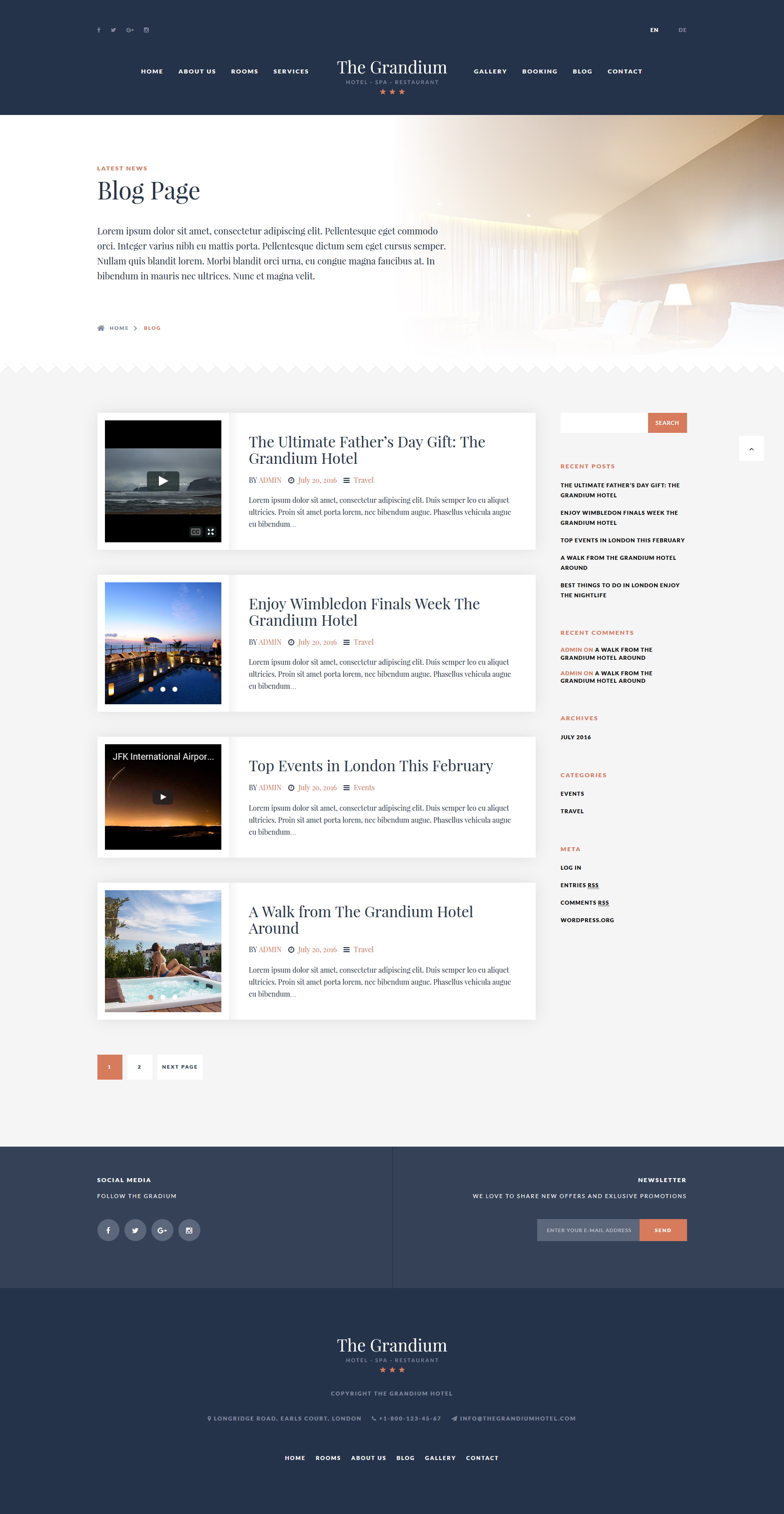Open the Twitter icon in the top bar
This screenshot has width=784, height=1514.
(x=113, y=30)
